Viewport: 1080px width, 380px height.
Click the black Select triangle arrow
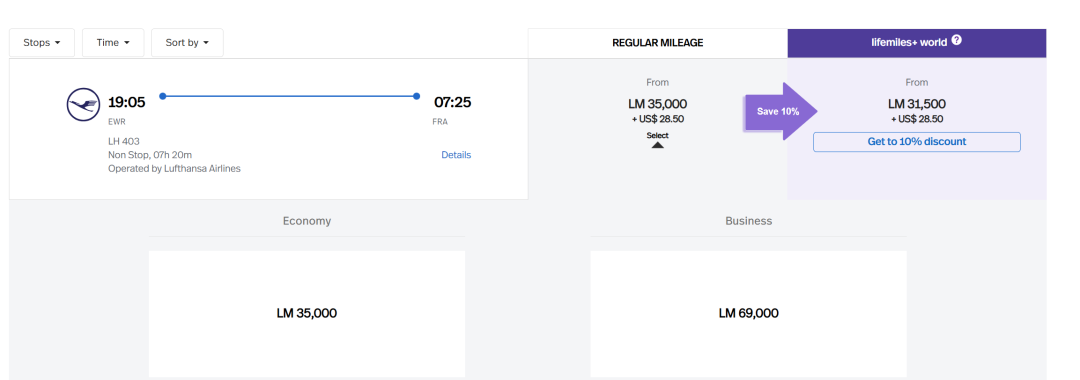[658, 145]
